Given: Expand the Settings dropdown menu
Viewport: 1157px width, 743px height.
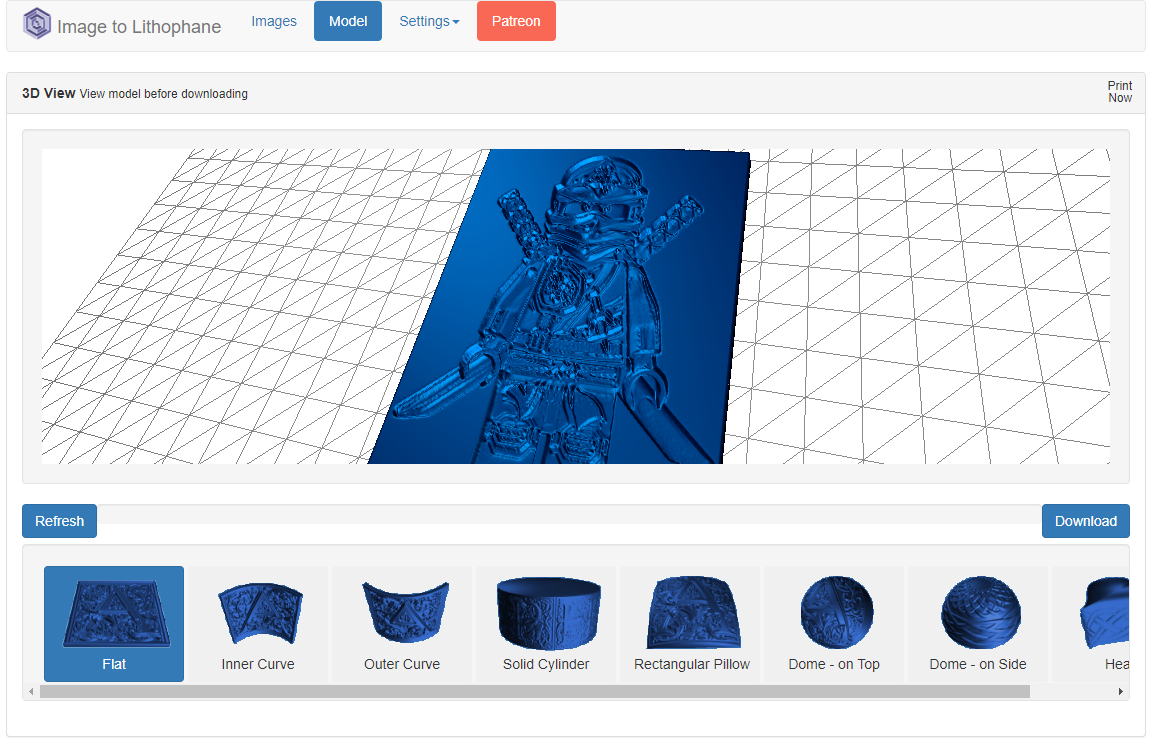Looking at the screenshot, I should (x=429, y=21).
